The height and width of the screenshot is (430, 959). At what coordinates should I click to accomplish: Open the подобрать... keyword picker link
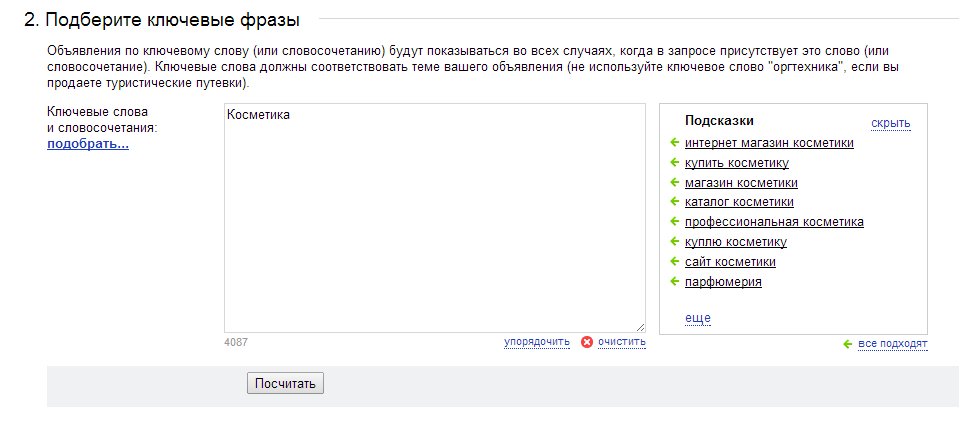coord(88,145)
